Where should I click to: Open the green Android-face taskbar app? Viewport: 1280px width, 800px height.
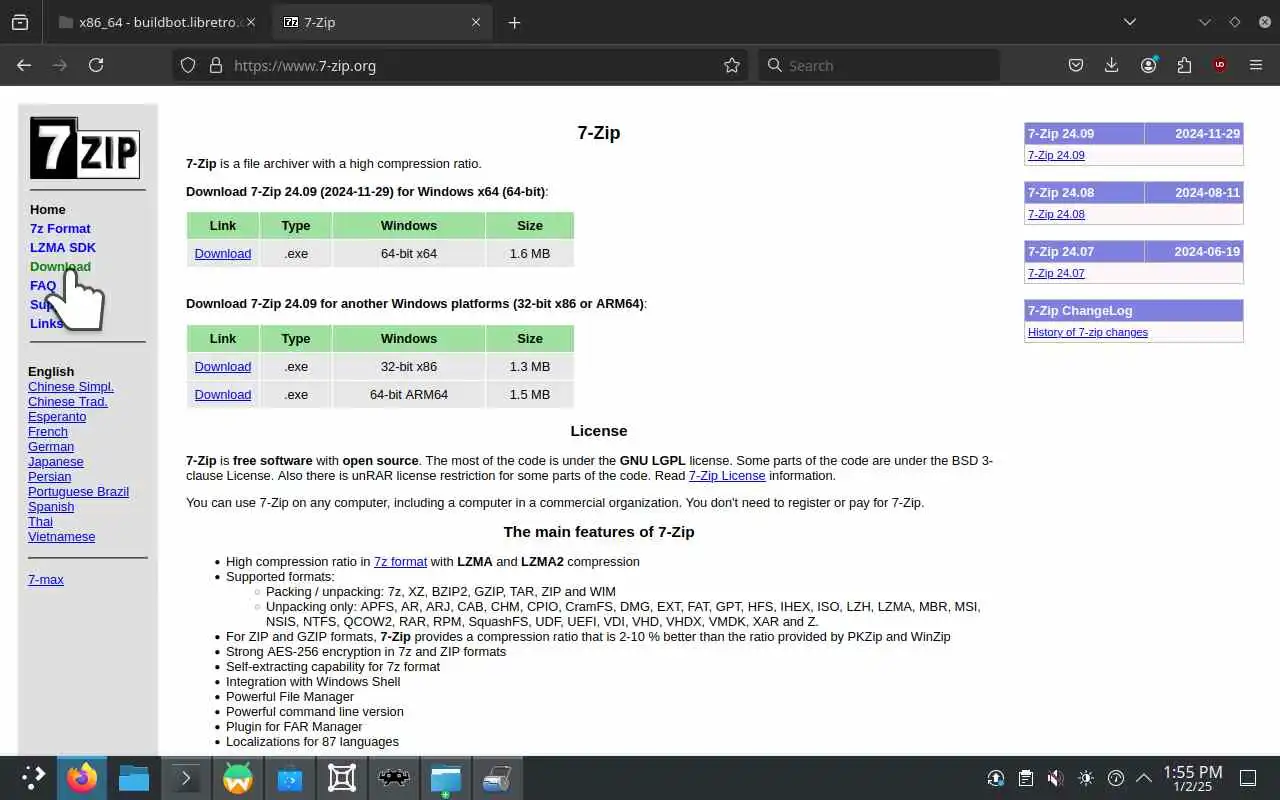pyautogui.click(x=238, y=778)
